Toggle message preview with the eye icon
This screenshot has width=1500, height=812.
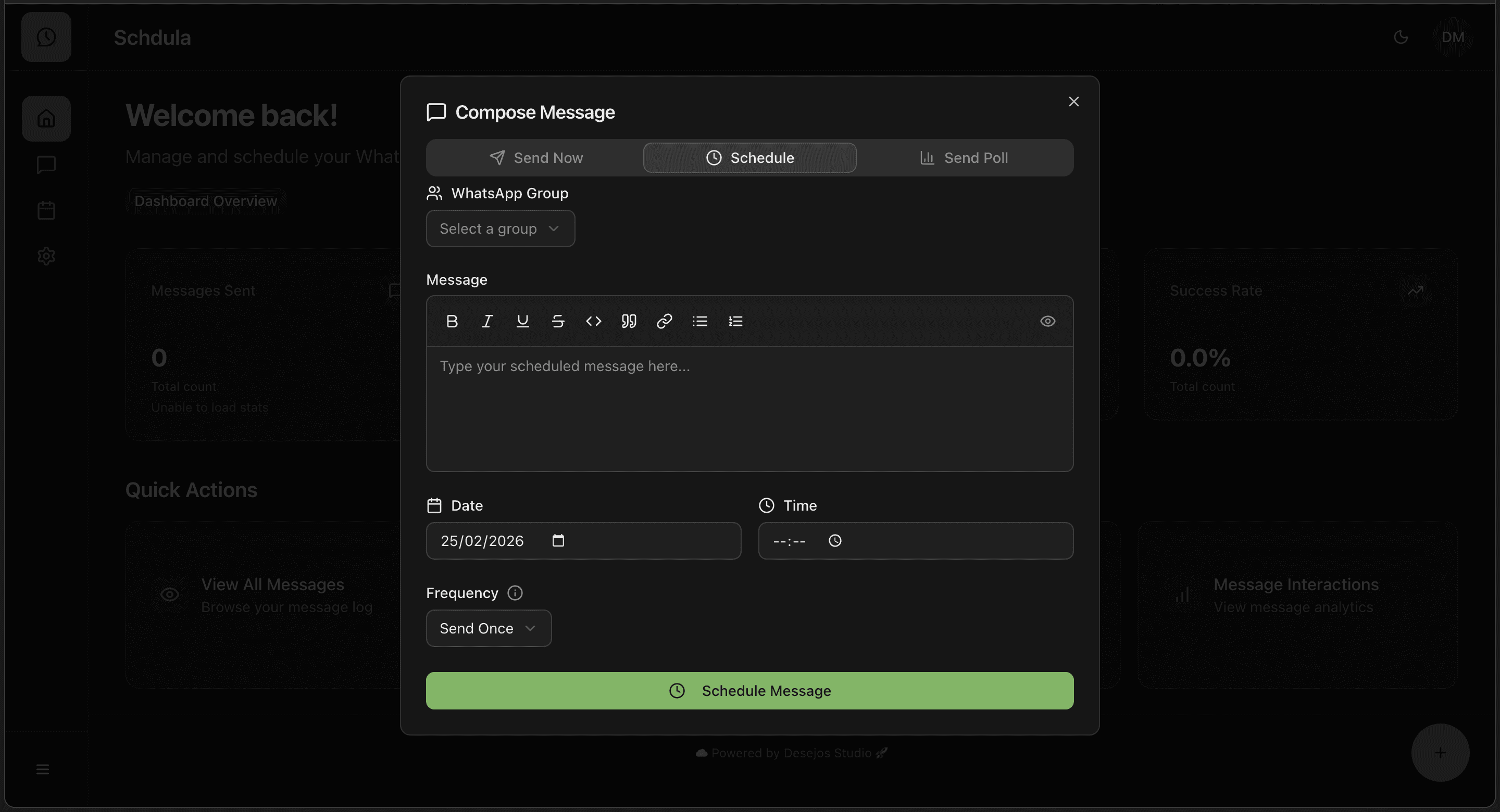[x=1047, y=321]
